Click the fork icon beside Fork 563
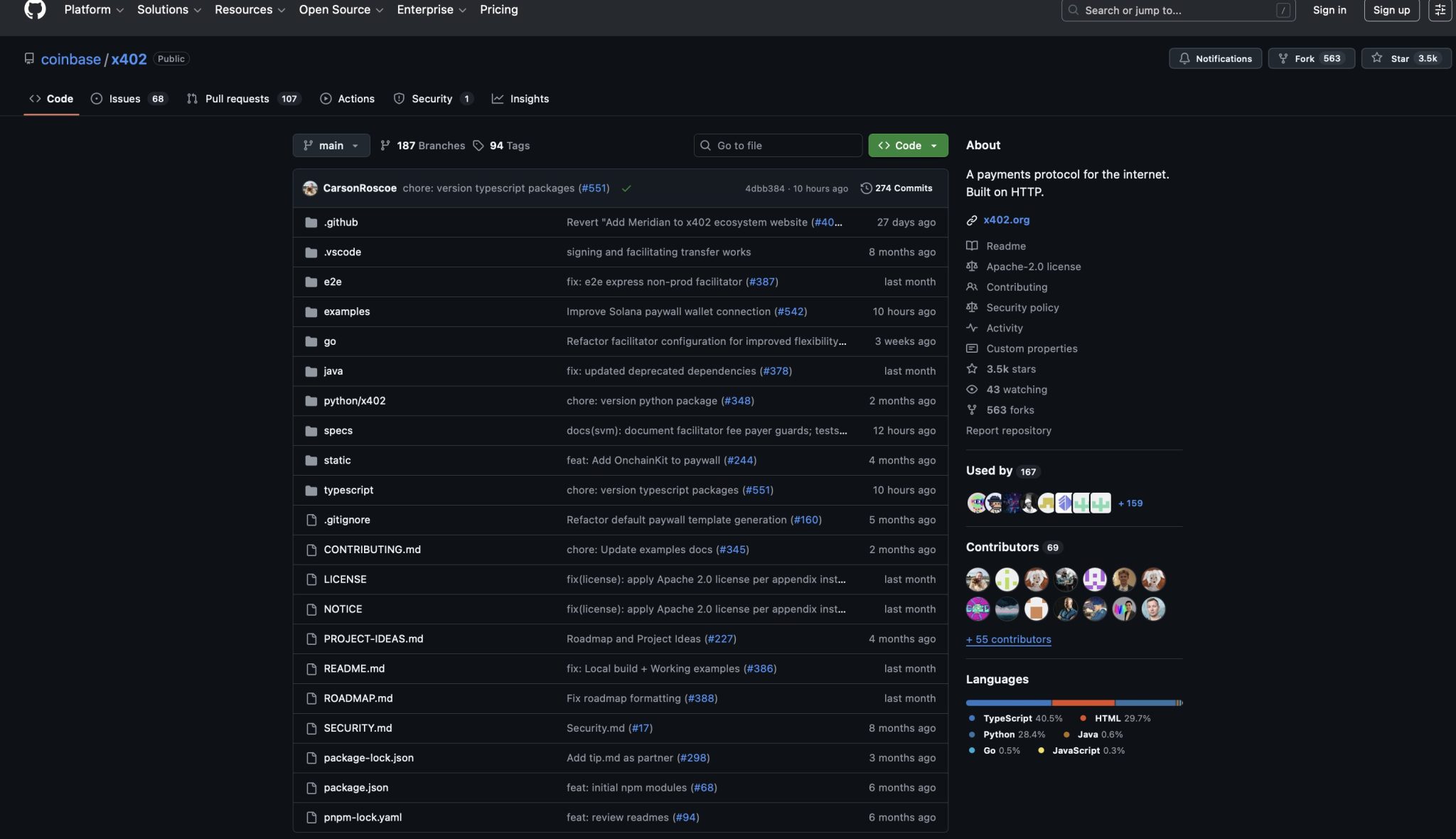This screenshot has width=1456, height=839. point(1283,58)
